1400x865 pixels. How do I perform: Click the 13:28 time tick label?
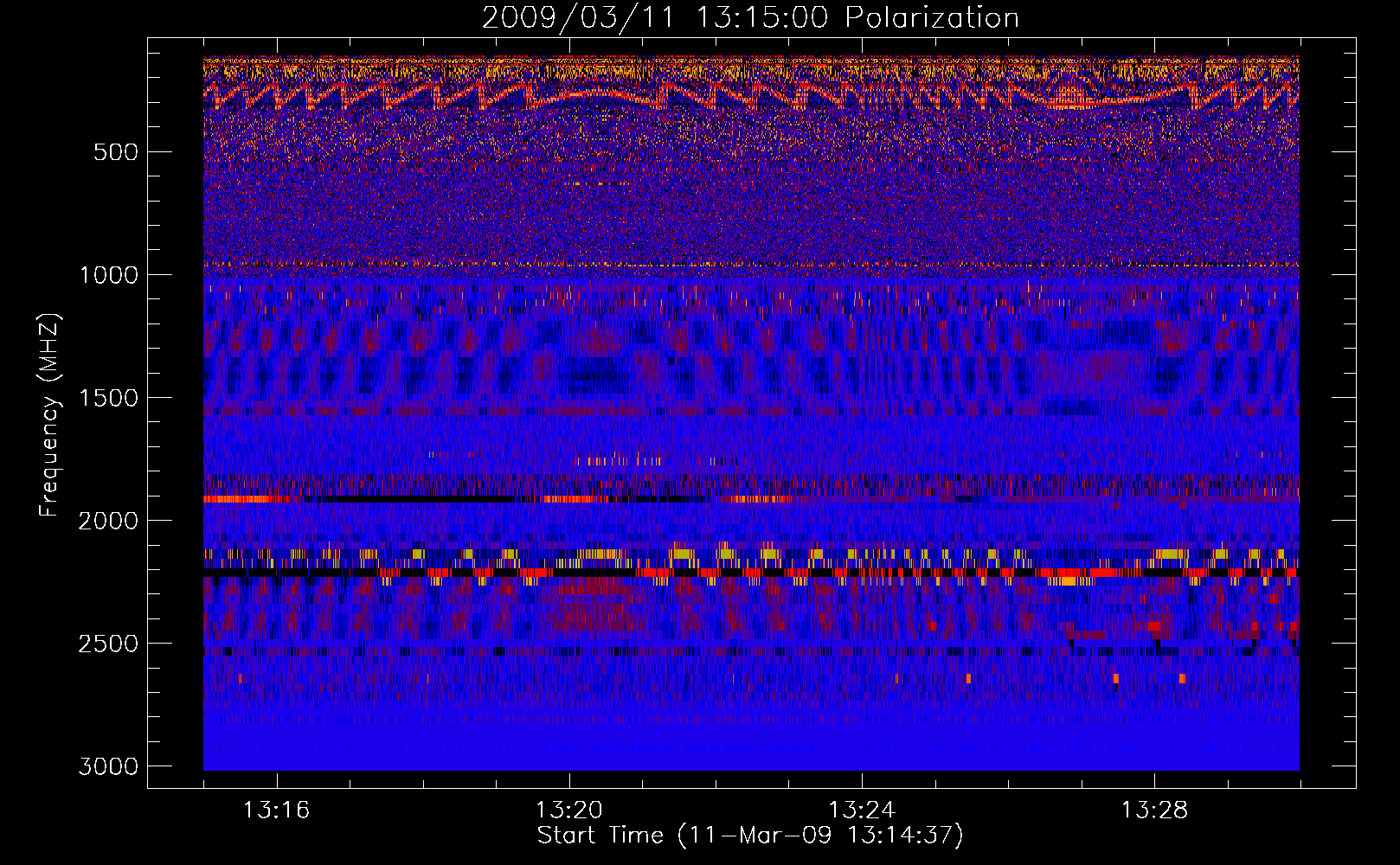pyautogui.click(x=1154, y=811)
